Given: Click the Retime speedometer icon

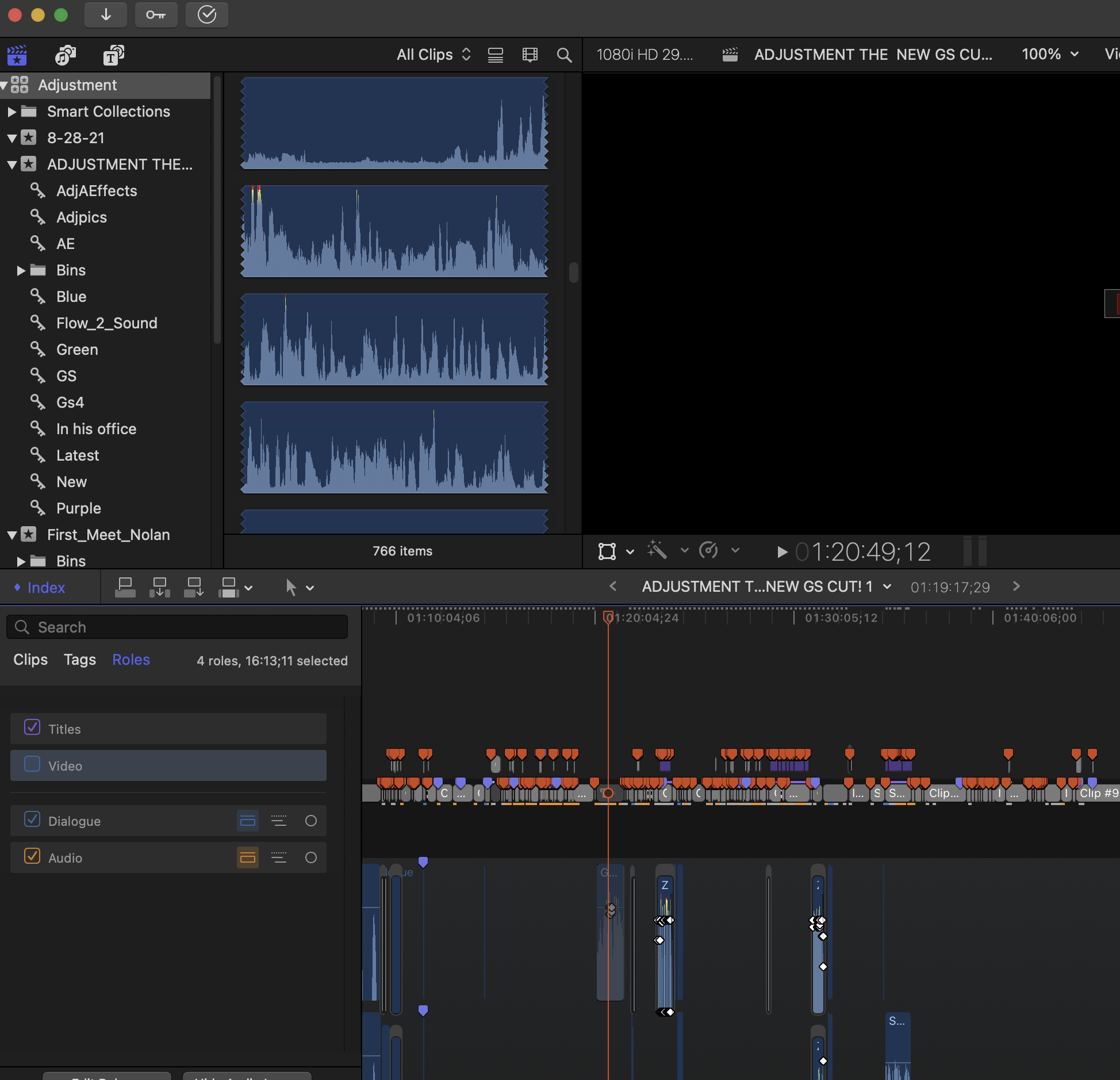Looking at the screenshot, I should 709,551.
